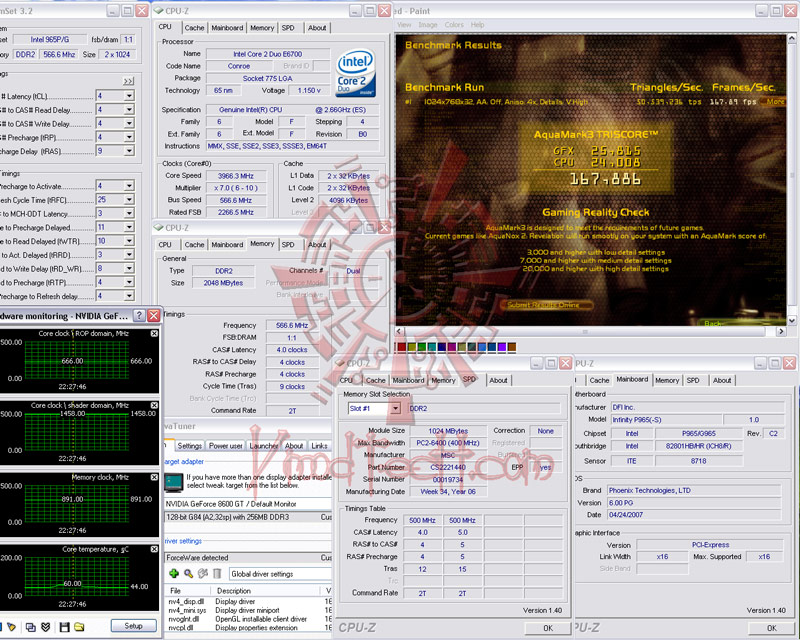Screen dimensions: 800x640
Task: Open the Slot #1 memory slot dropdown
Action: 395,409
